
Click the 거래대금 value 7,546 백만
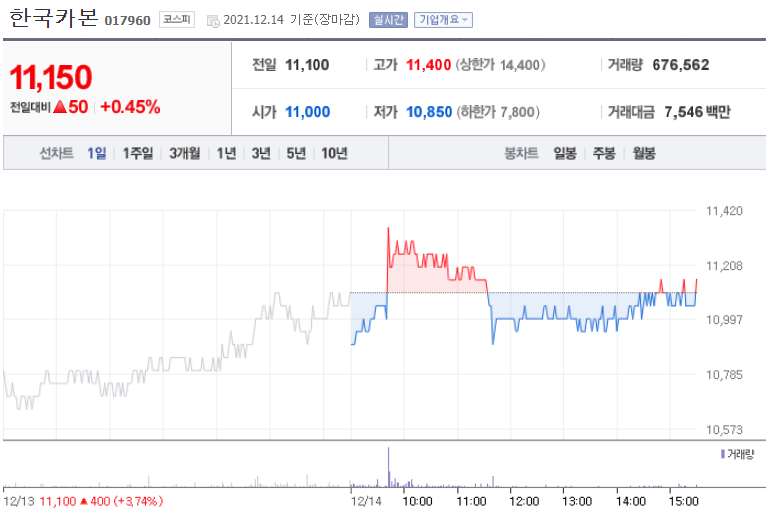pyautogui.click(x=697, y=112)
